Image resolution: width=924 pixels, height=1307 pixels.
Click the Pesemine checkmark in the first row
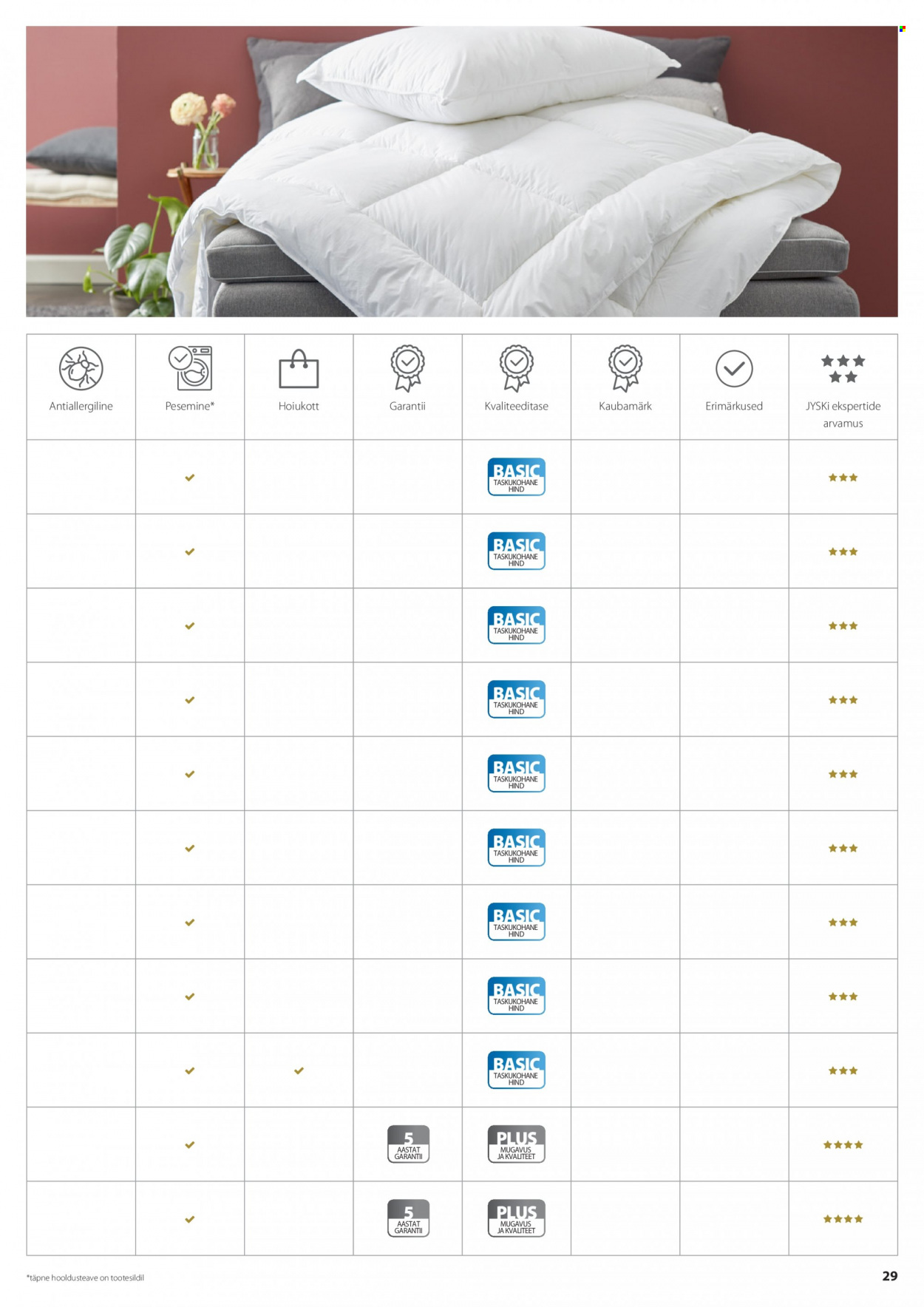pos(190,478)
